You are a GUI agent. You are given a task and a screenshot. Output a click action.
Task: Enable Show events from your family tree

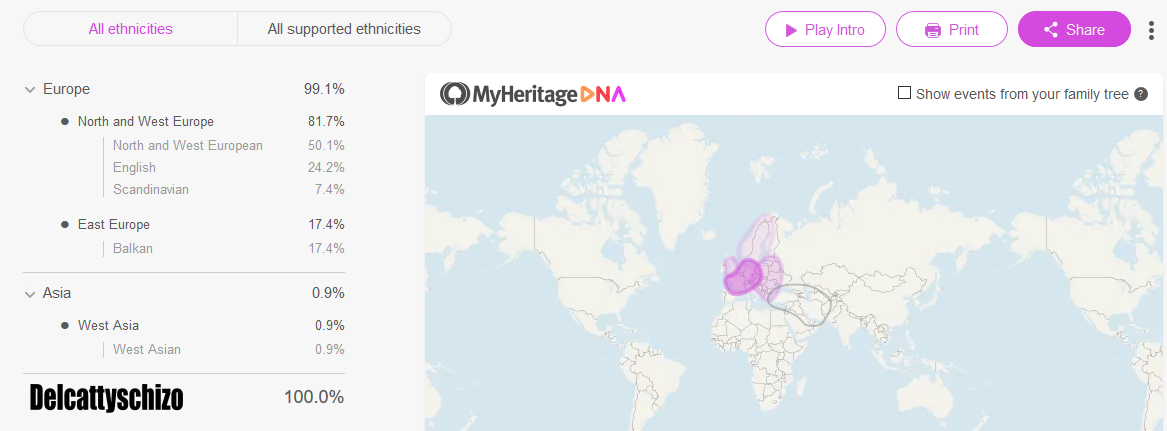tap(904, 93)
